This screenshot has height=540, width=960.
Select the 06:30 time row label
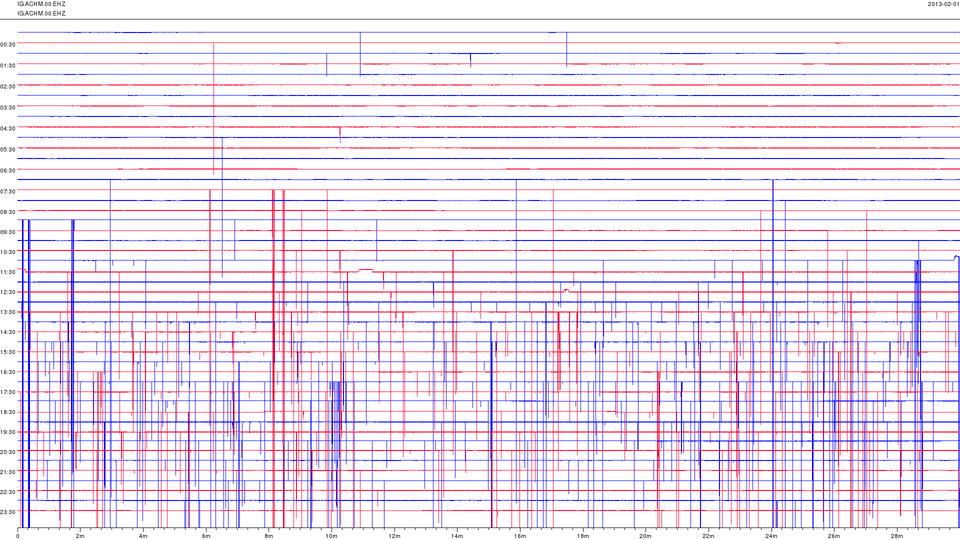(x=8, y=170)
